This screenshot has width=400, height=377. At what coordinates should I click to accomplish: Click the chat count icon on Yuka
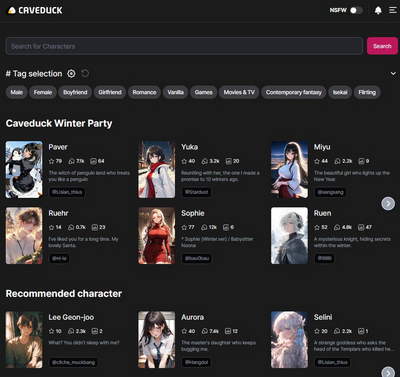pos(204,161)
